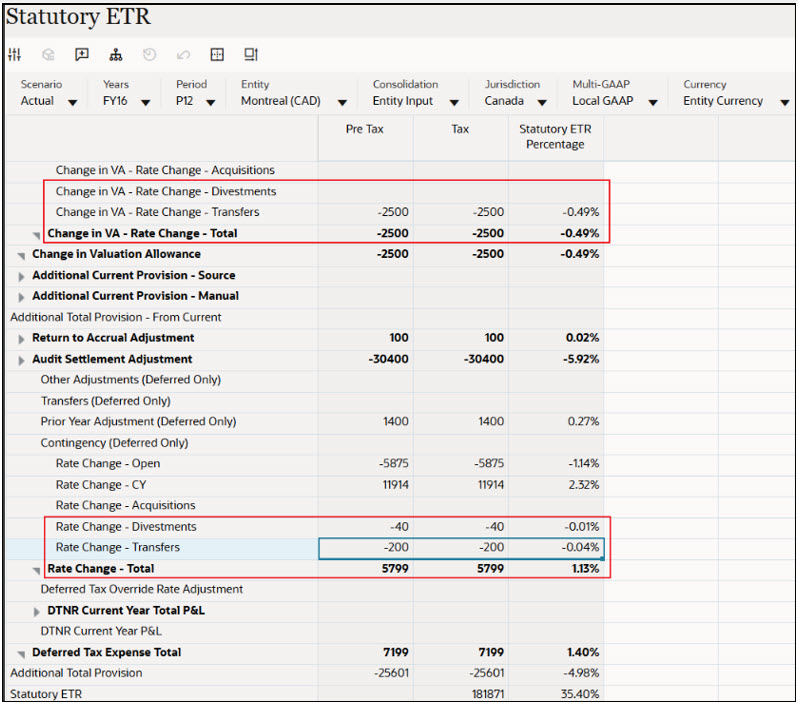Click the cube data icon in toolbar
The image size is (798, 703).
(48, 54)
